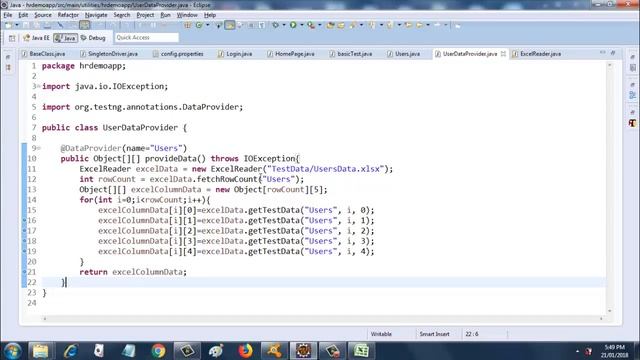This screenshot has height=360, width=640.
Task: Click the vertical editor scrollbar
Action: (610, 188)
